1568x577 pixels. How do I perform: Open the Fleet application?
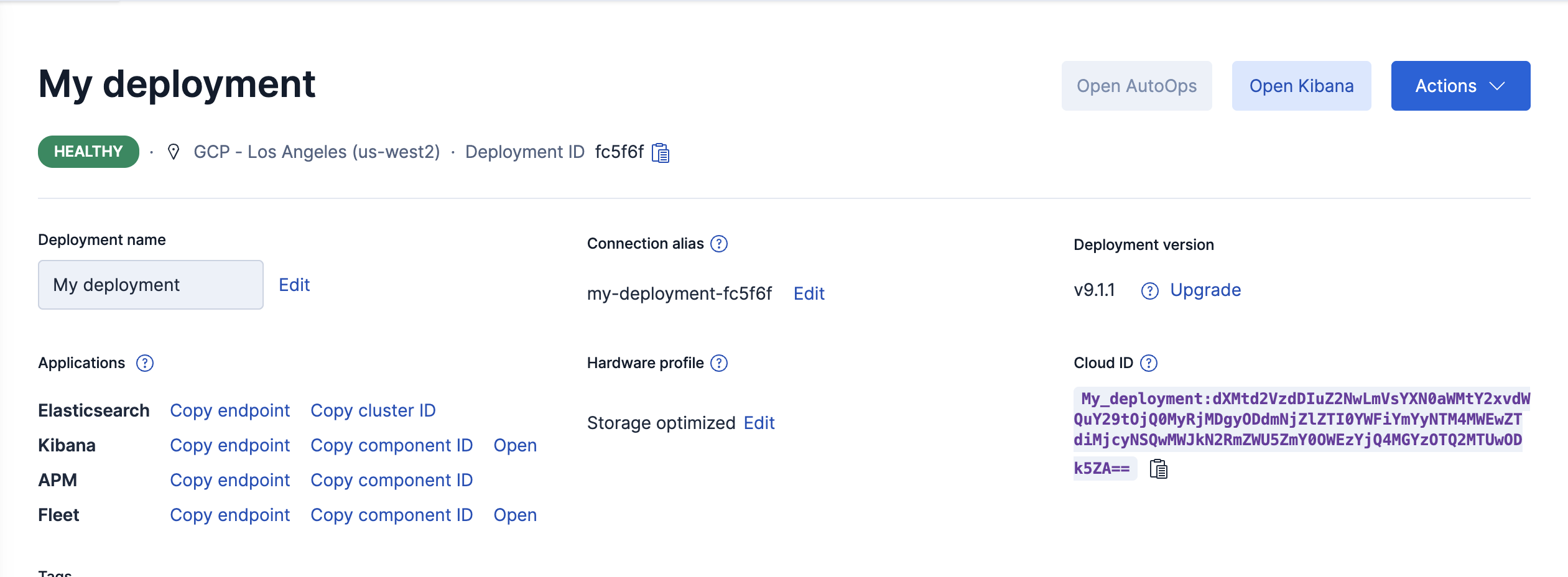coord(515,515)
